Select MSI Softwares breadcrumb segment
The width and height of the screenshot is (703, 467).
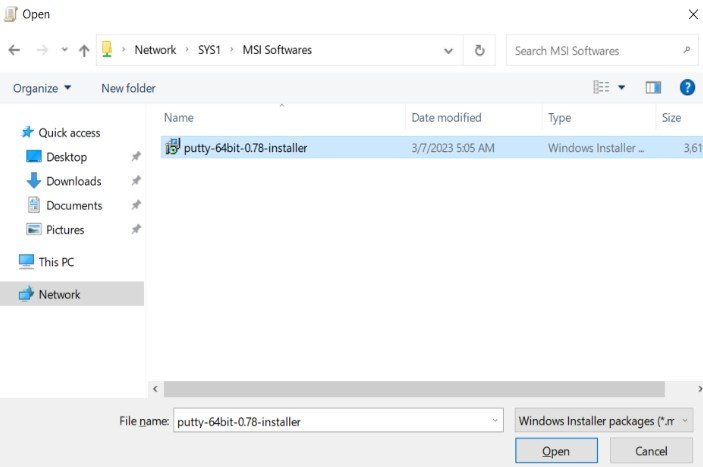[x=277, y=50]
